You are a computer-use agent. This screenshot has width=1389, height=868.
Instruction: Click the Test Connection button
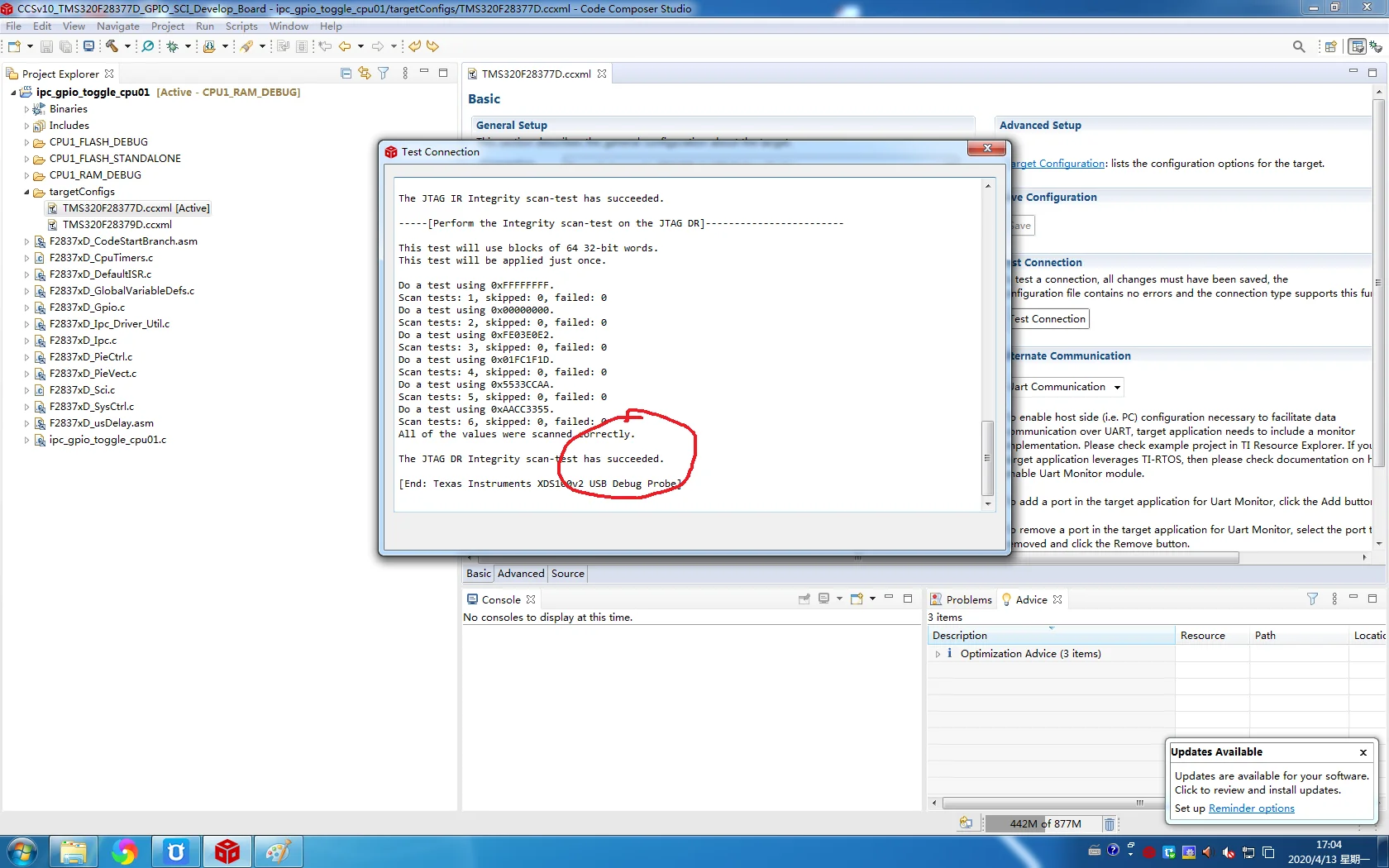[1050, 319]
